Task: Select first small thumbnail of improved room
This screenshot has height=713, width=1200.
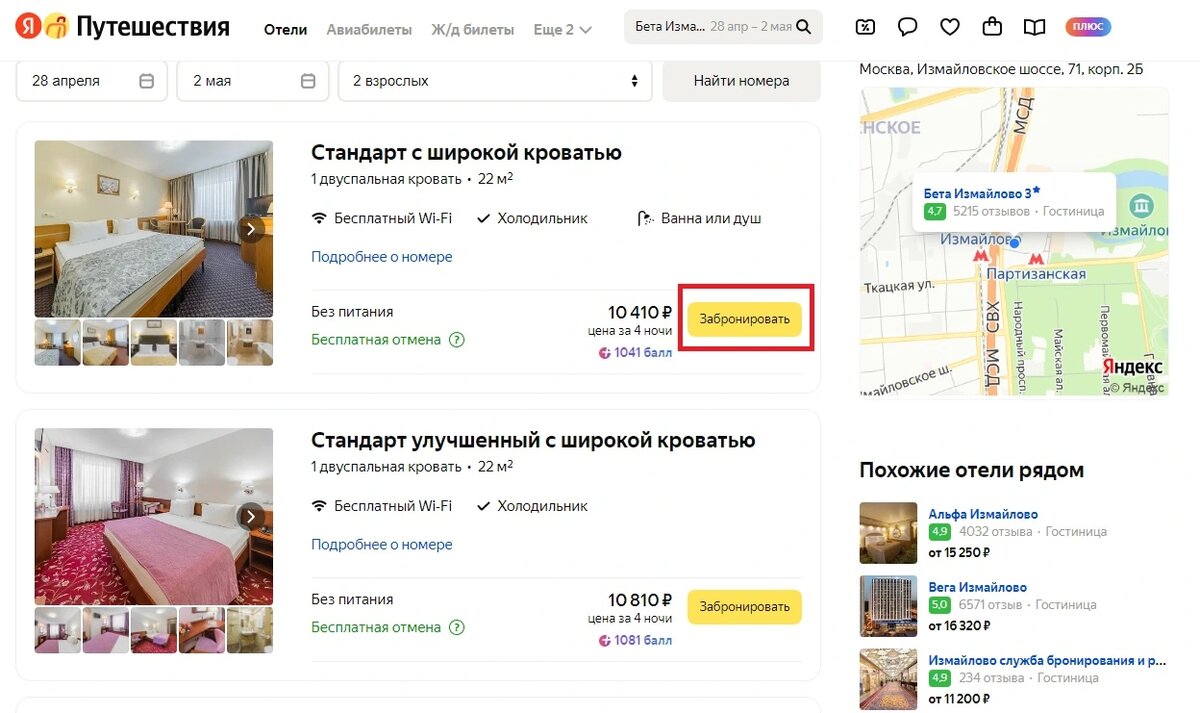Action: 58,630
